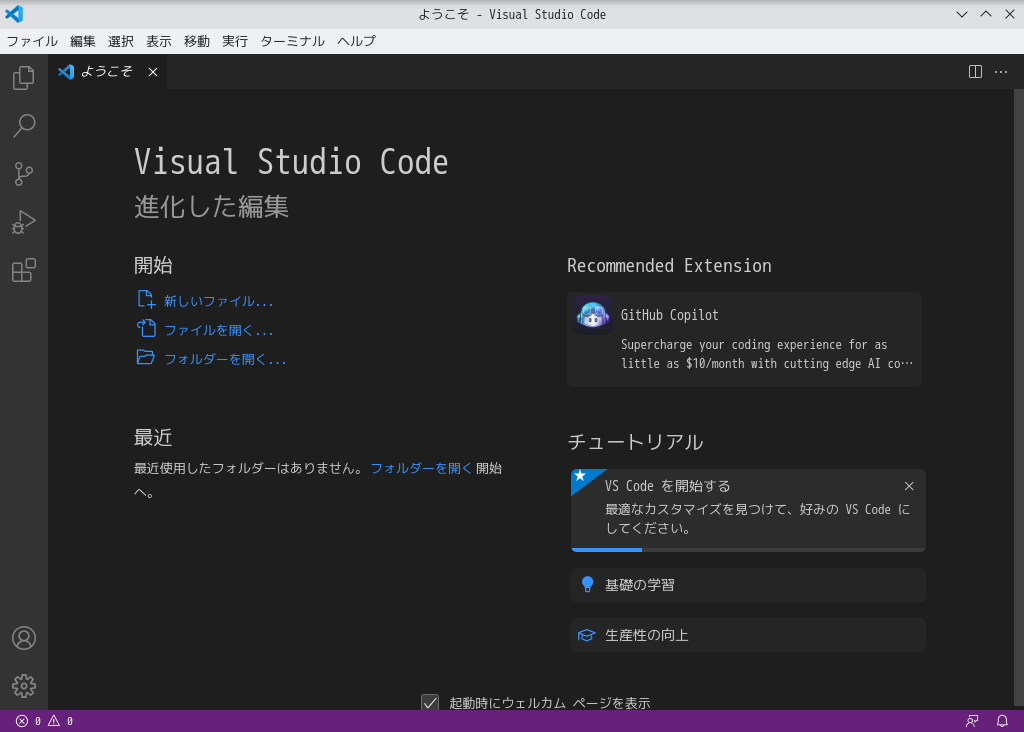Screen dimensions: 1024x732
Task: Open the 移動 menu
Action: point(197,41)
